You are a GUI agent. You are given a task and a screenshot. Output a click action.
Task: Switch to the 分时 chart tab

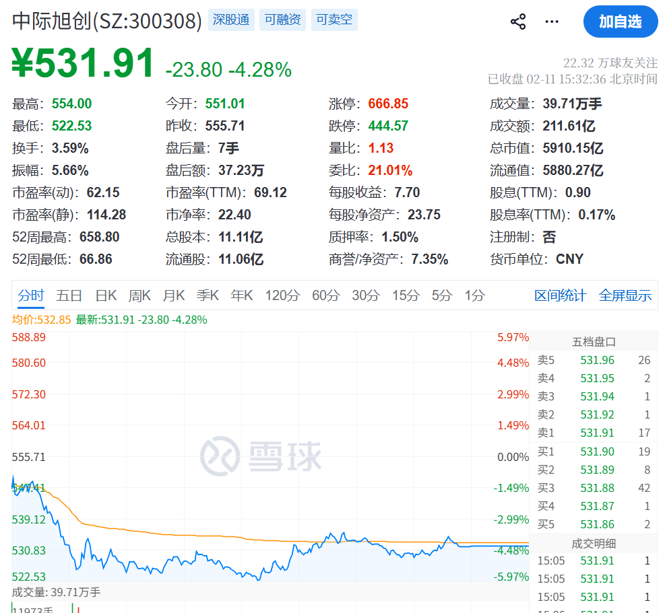coord(31,295)
